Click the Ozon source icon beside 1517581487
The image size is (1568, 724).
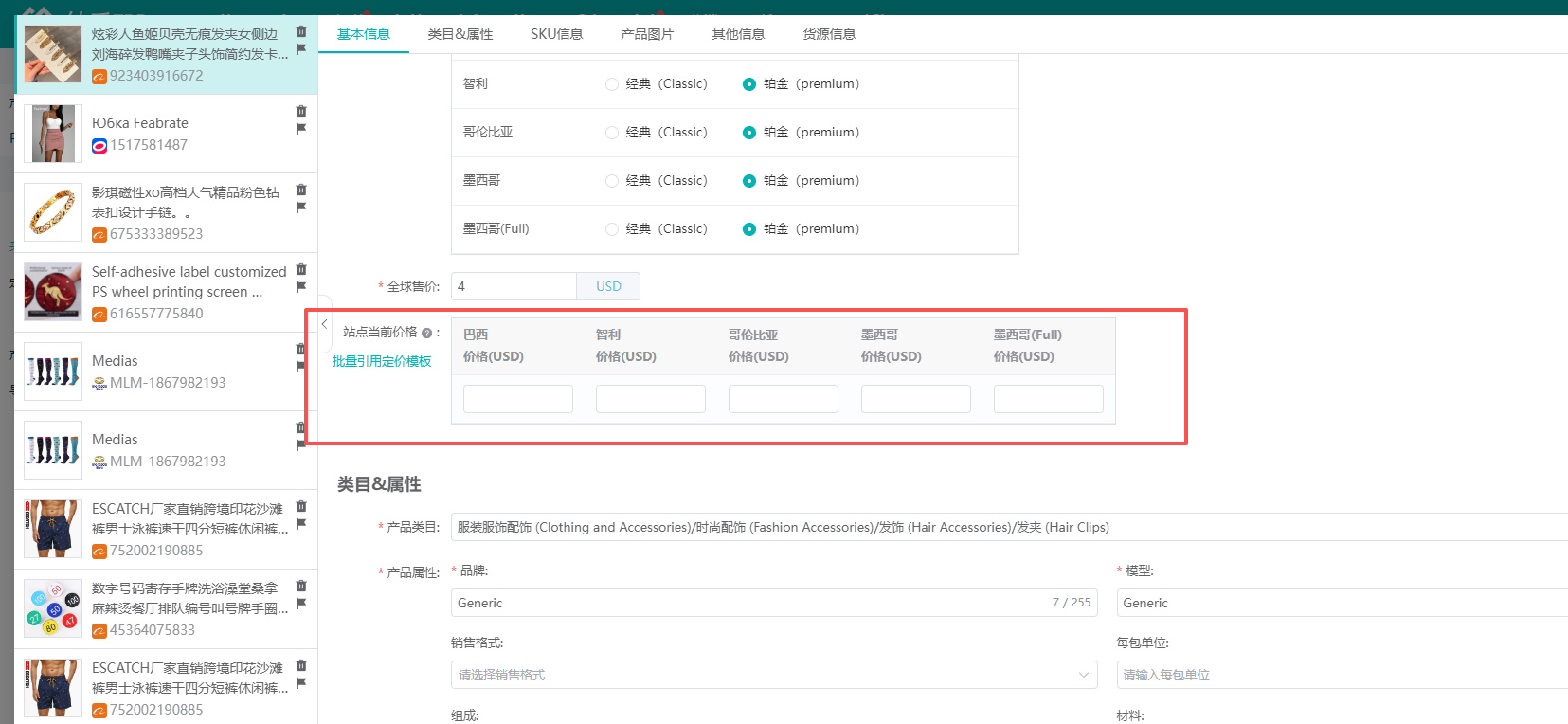pyautogui.click(x=99, y=145)
